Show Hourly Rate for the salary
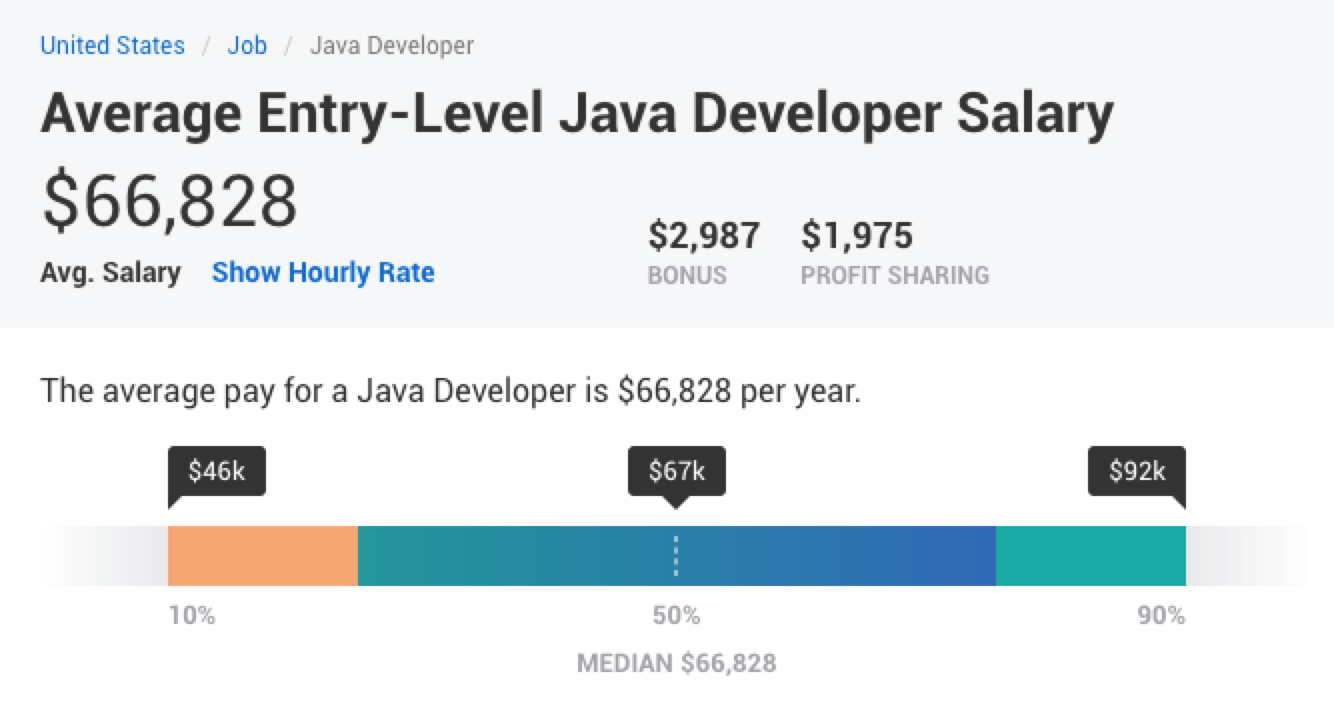Screen dimensions: 1334x708 pyautogui.click(x=323, y=272)
